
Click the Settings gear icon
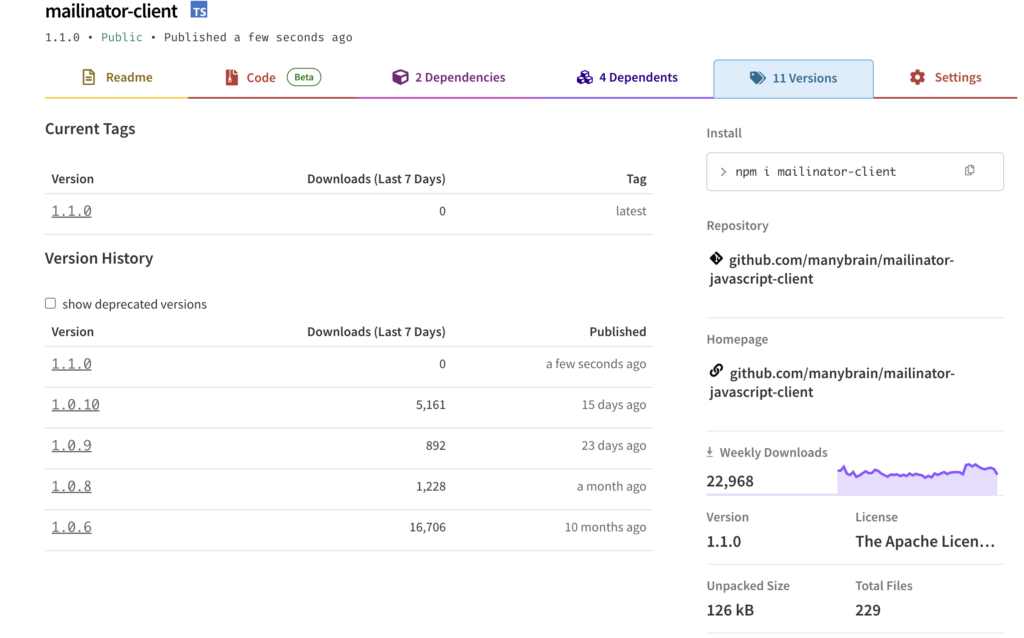click(917, 76)
